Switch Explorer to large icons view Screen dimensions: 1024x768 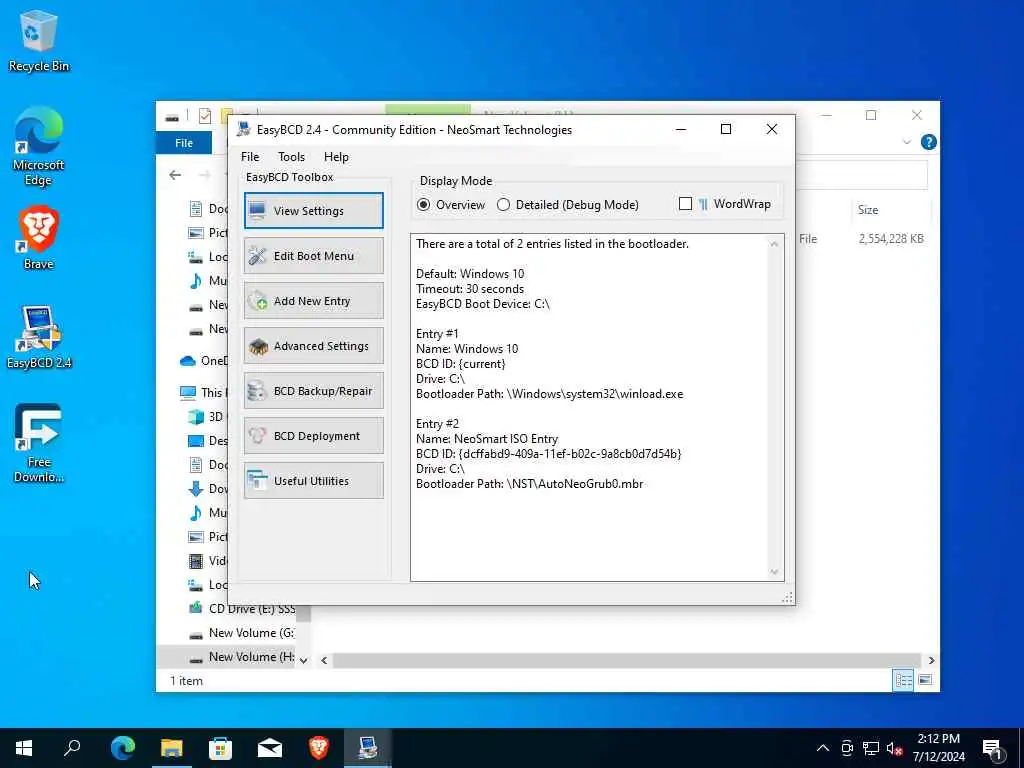coord(925,680)
